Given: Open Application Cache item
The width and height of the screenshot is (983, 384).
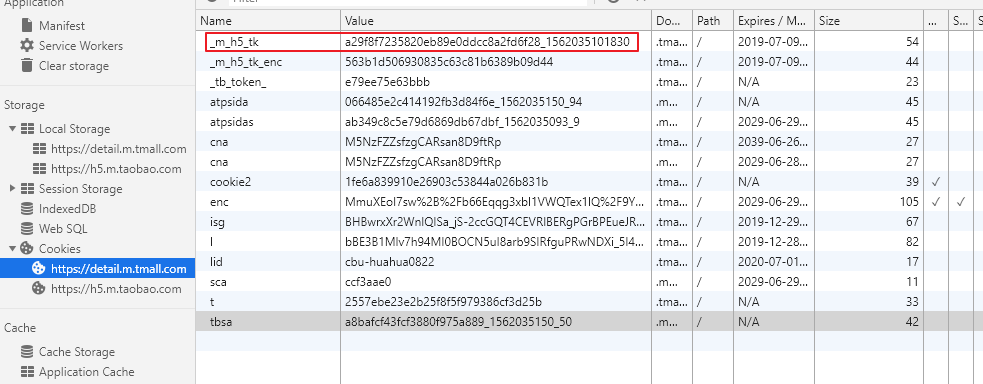Looking at the screenshot, I should 87,371.
